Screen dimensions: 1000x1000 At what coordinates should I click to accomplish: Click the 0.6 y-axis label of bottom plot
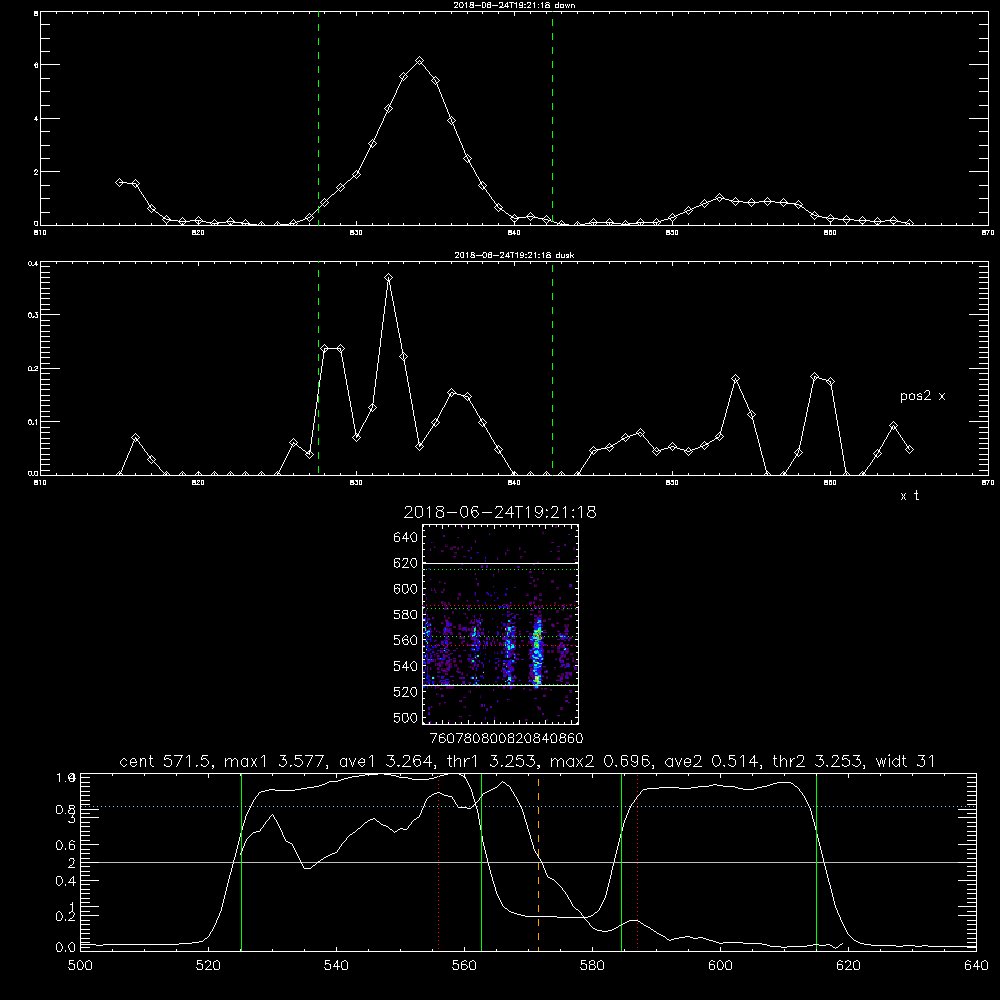tap(66, 846)
